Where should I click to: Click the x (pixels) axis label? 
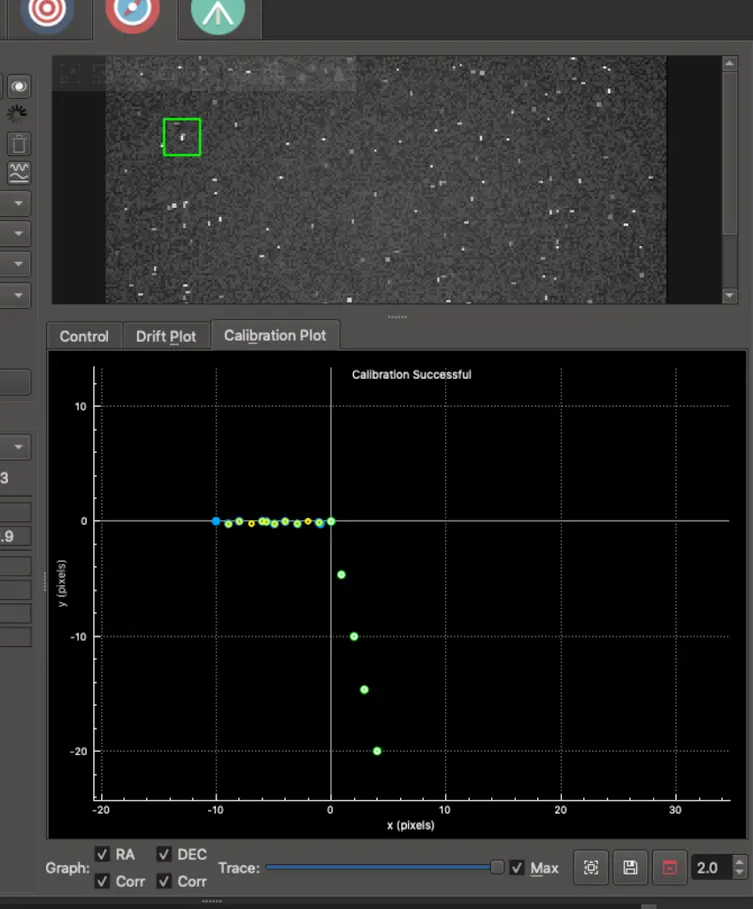(410, 825)
